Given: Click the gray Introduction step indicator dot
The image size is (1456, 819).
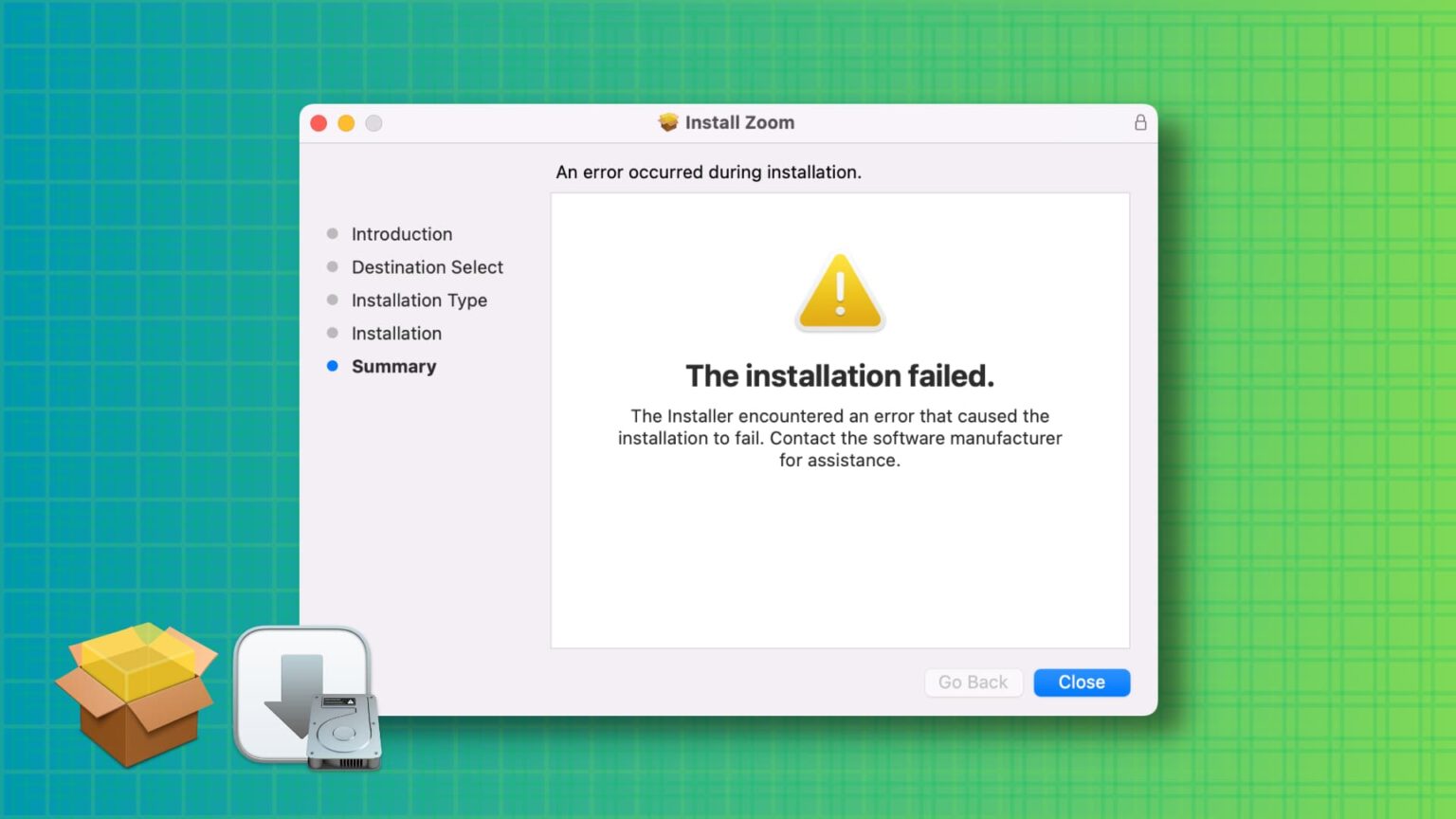Looking at the screenshot, I should coord(332,233).
